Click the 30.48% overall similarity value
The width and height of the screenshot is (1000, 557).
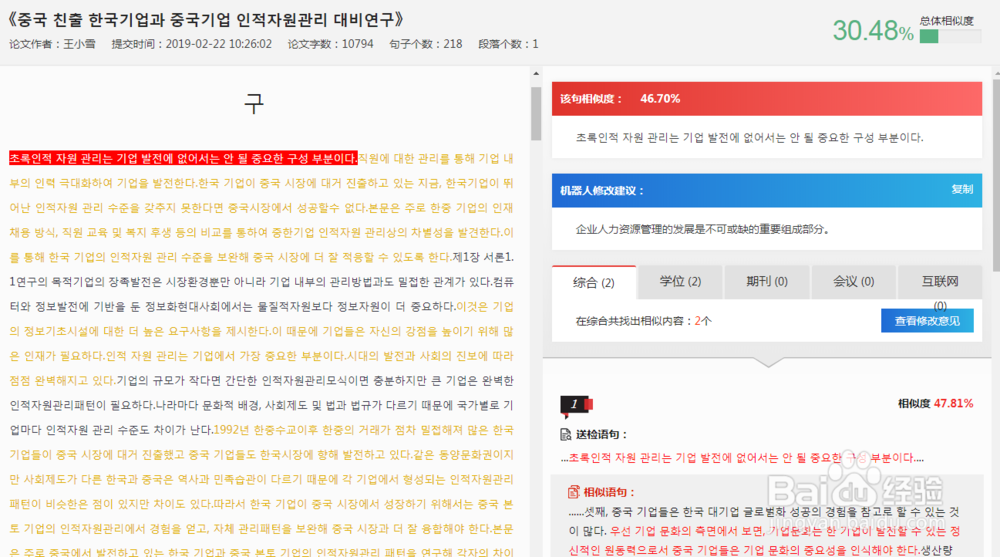click(873, 31)
